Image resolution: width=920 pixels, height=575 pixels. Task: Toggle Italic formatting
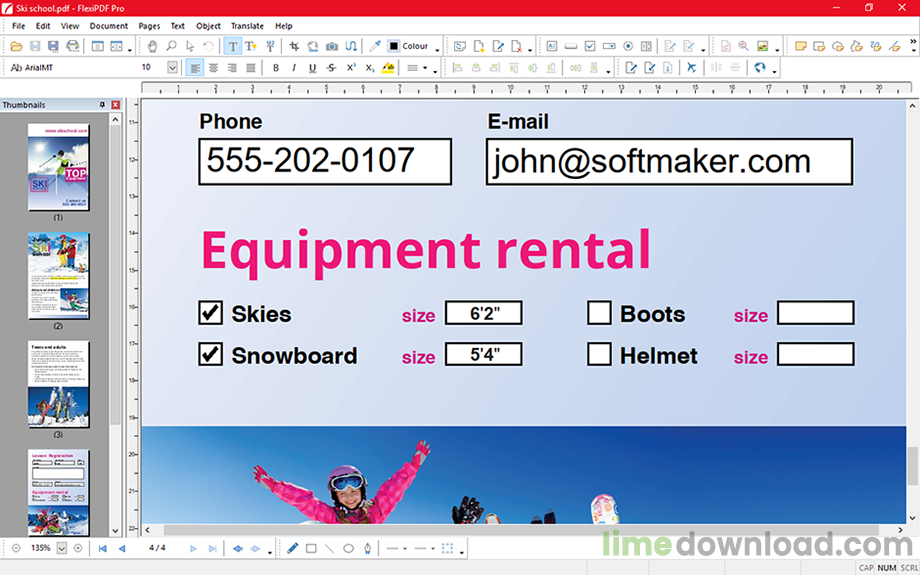point(294,67)
